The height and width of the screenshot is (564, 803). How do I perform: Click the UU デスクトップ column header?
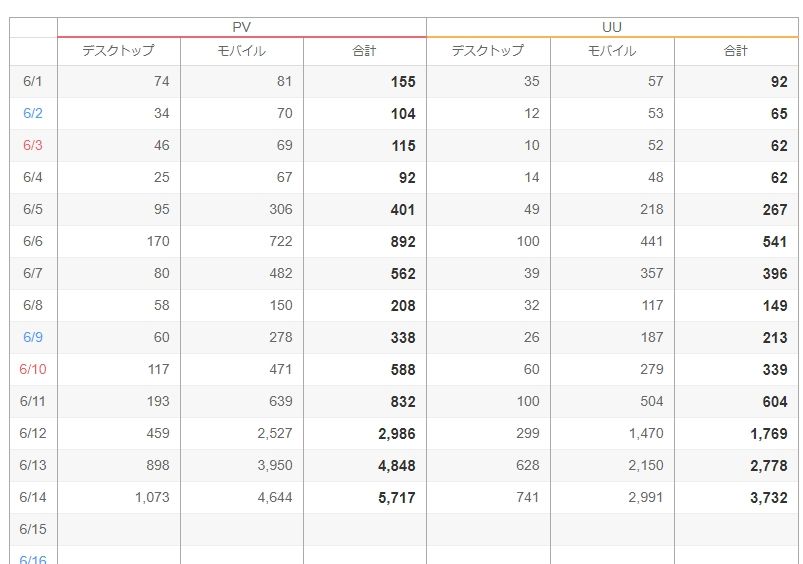pyautogui.click(x=488, y=51)
